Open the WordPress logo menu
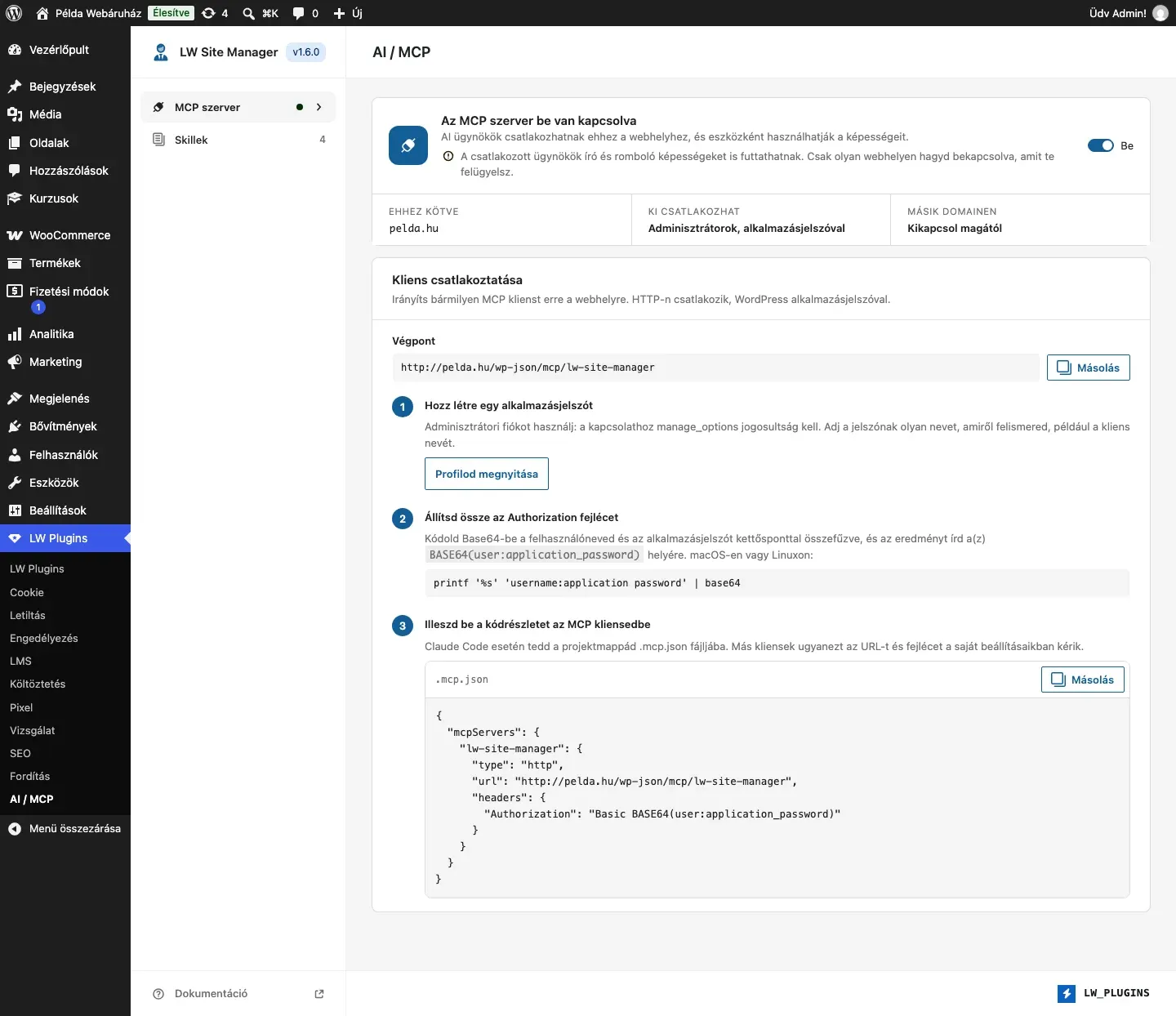This screenshot has height=1016, width=1176. (x=14, y=13)
